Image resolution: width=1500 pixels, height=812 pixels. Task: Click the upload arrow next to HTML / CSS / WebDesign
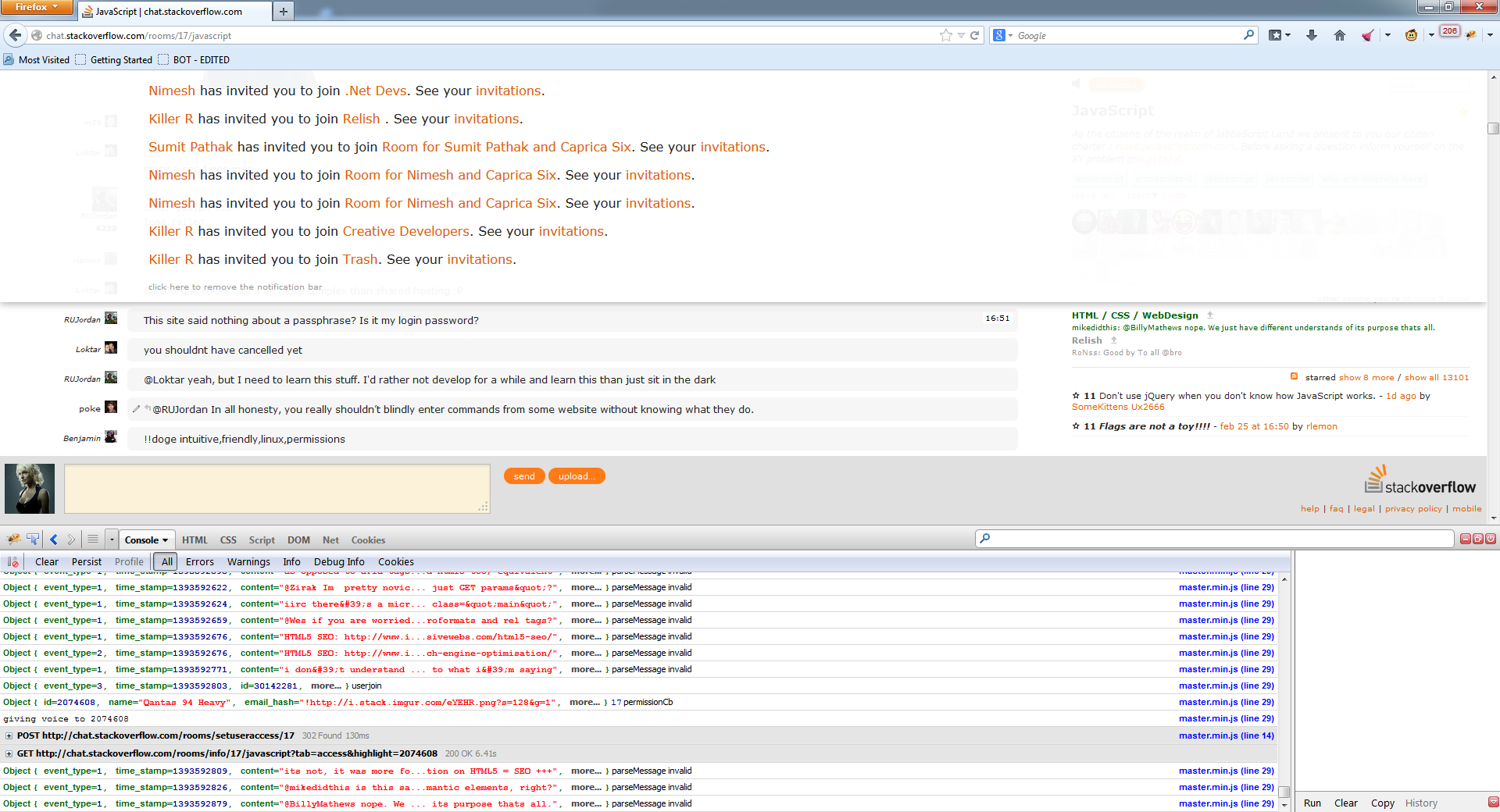coord(1210,315)
